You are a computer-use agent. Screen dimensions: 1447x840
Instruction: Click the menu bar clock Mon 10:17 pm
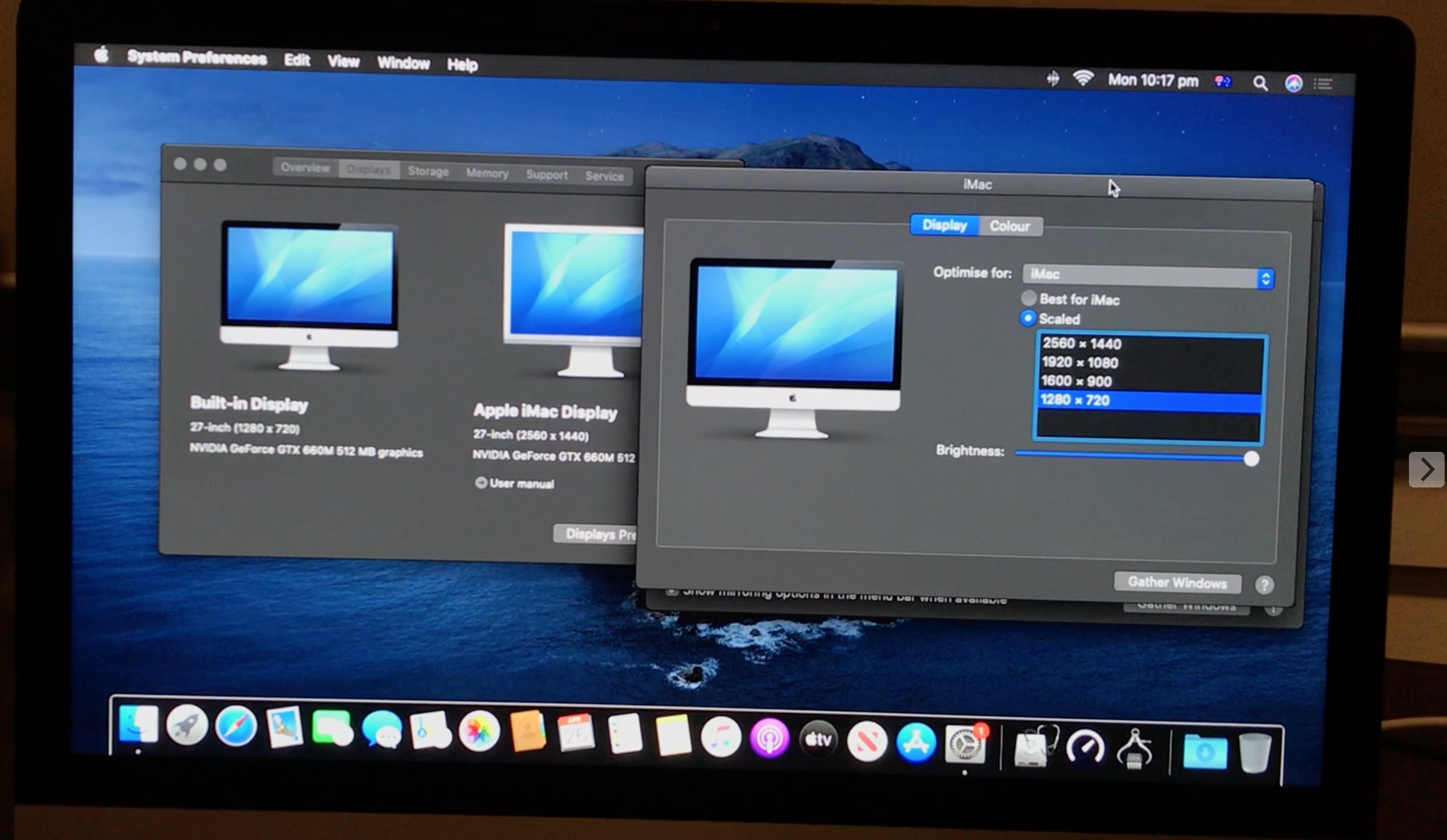(1153, 80)
